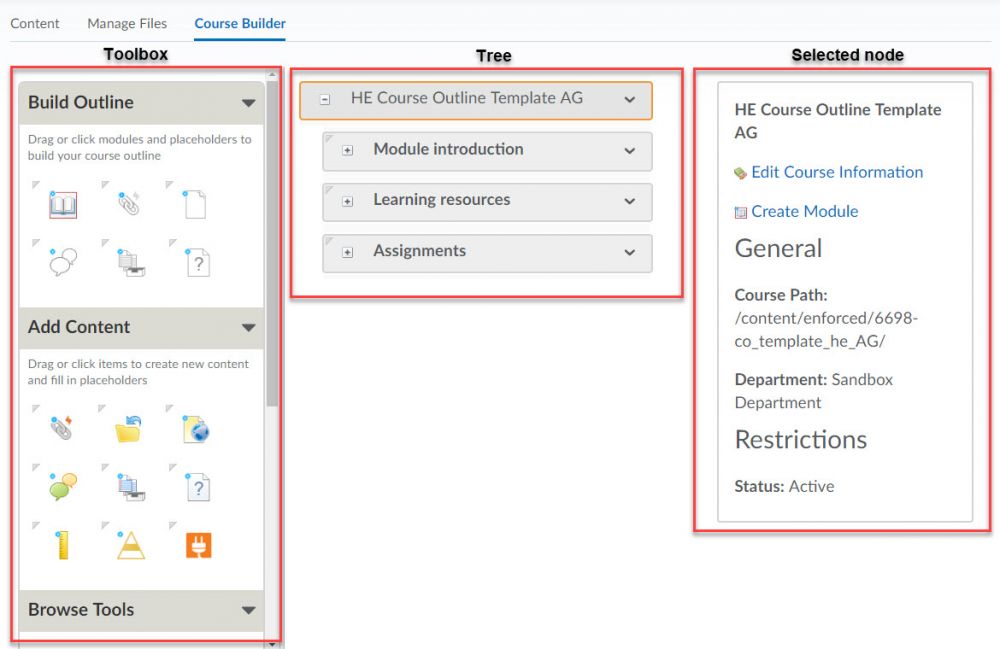The width and height of the screenshot is (1000, 649).
Task: Click the Create Module link
Action: [804, 211]
